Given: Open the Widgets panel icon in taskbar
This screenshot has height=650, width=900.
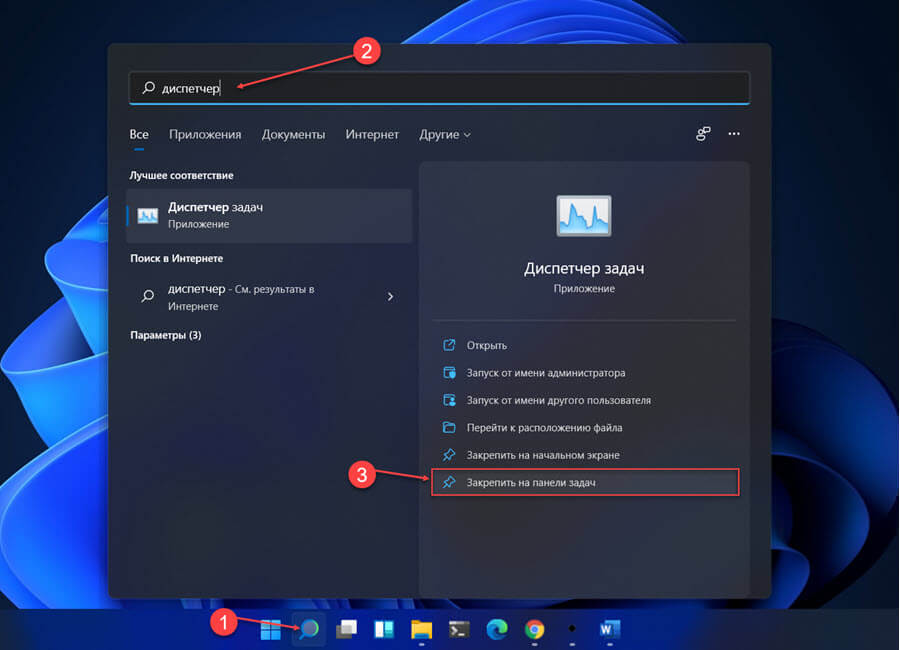Looking at the screenshot, I should 384,629.
